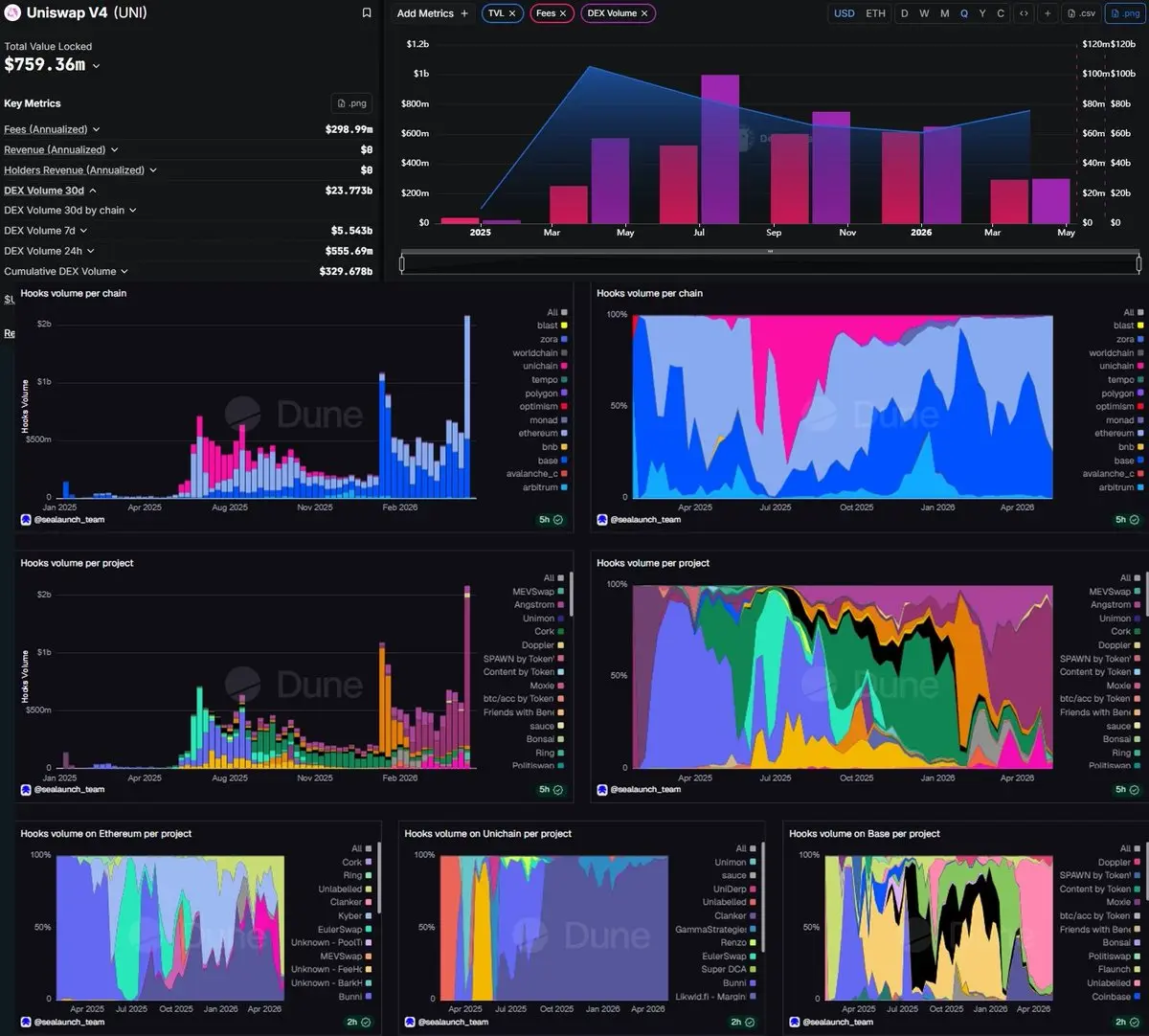Click 2h refresh status on Base hooks chart
Image resolution: width=1149 pixels, height=1036 pixels.
[1128, 1023]
